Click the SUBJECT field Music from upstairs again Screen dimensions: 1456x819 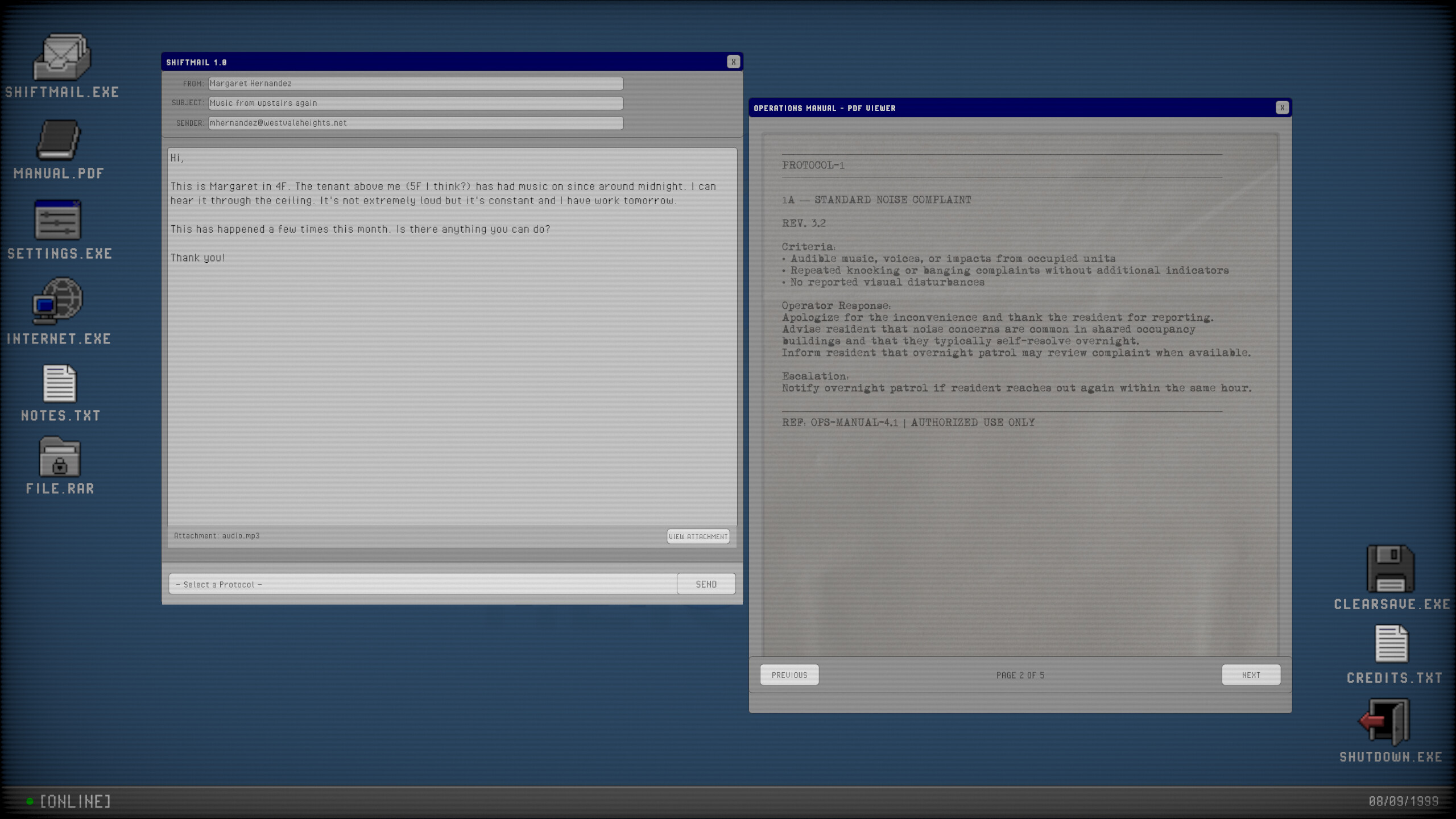point(416,103)
